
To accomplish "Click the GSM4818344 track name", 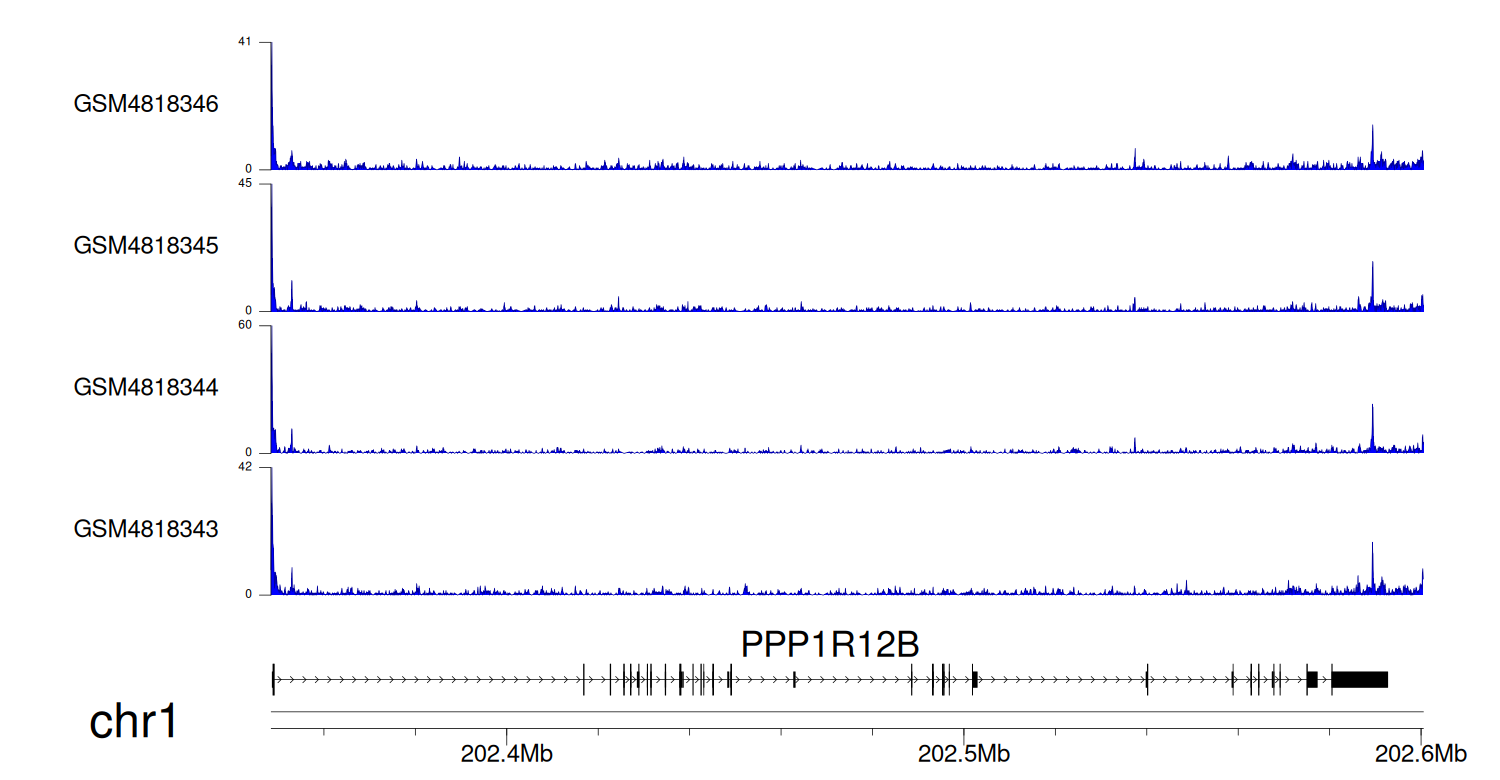I will pyautogui.click(x=146, y=387).
